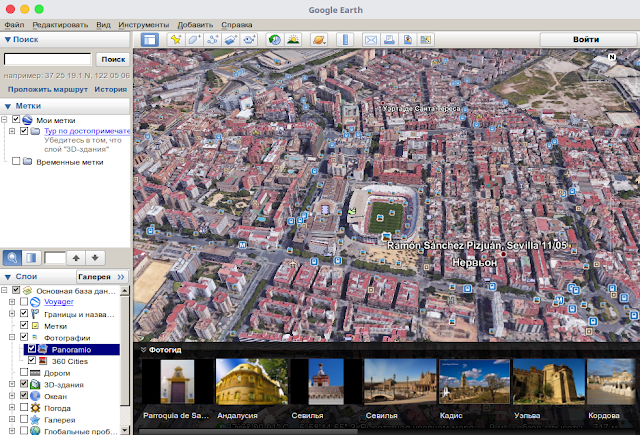Collapse Основная база данных tree node
The image size is (640, 435).
pos(4,290)
